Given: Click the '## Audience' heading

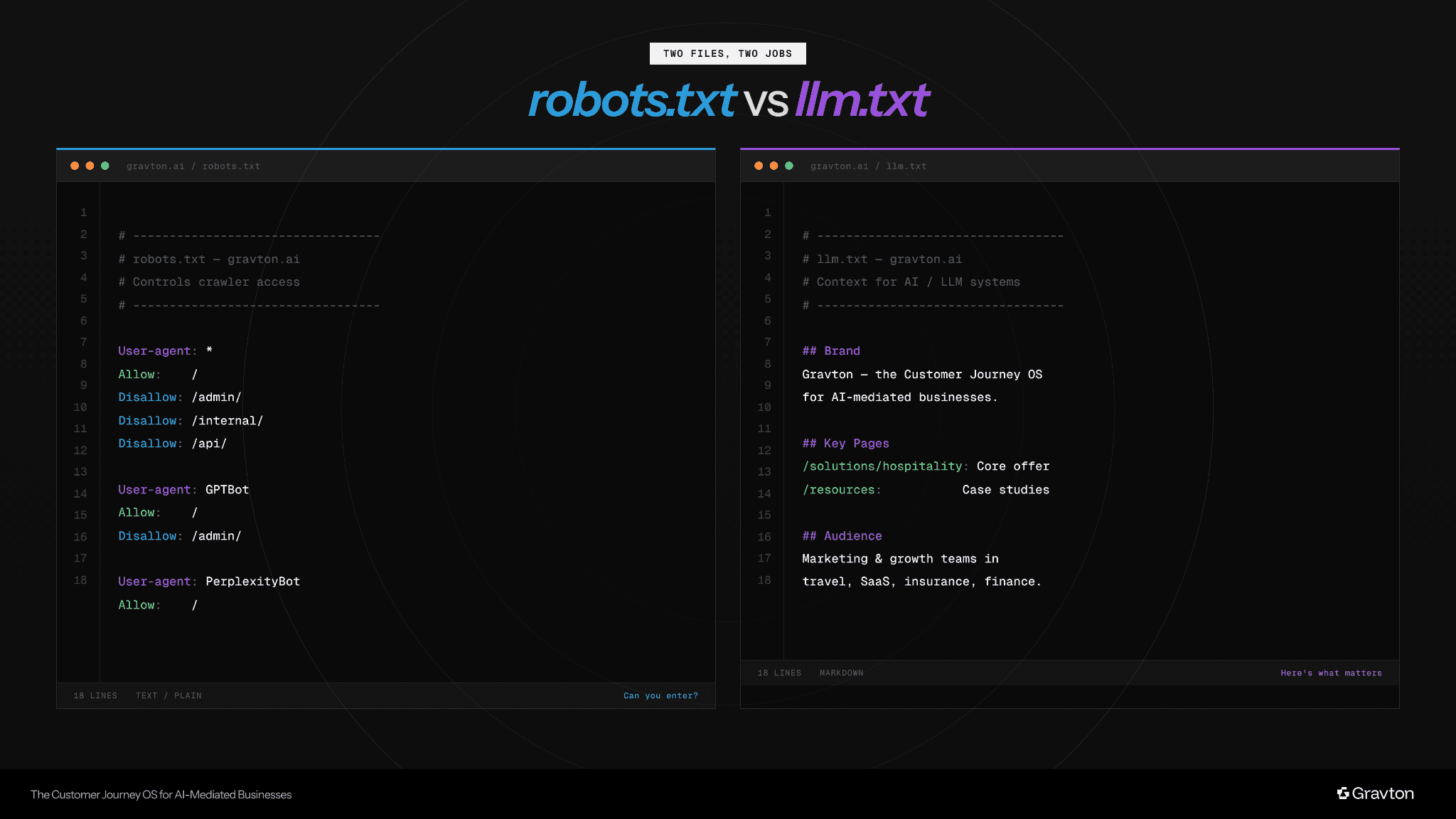Looking at the screenshot, I should 842,536.
